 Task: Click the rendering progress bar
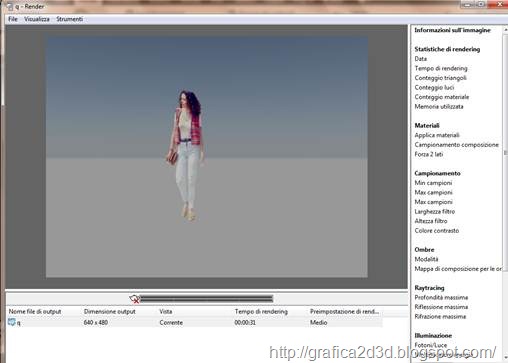206,299
